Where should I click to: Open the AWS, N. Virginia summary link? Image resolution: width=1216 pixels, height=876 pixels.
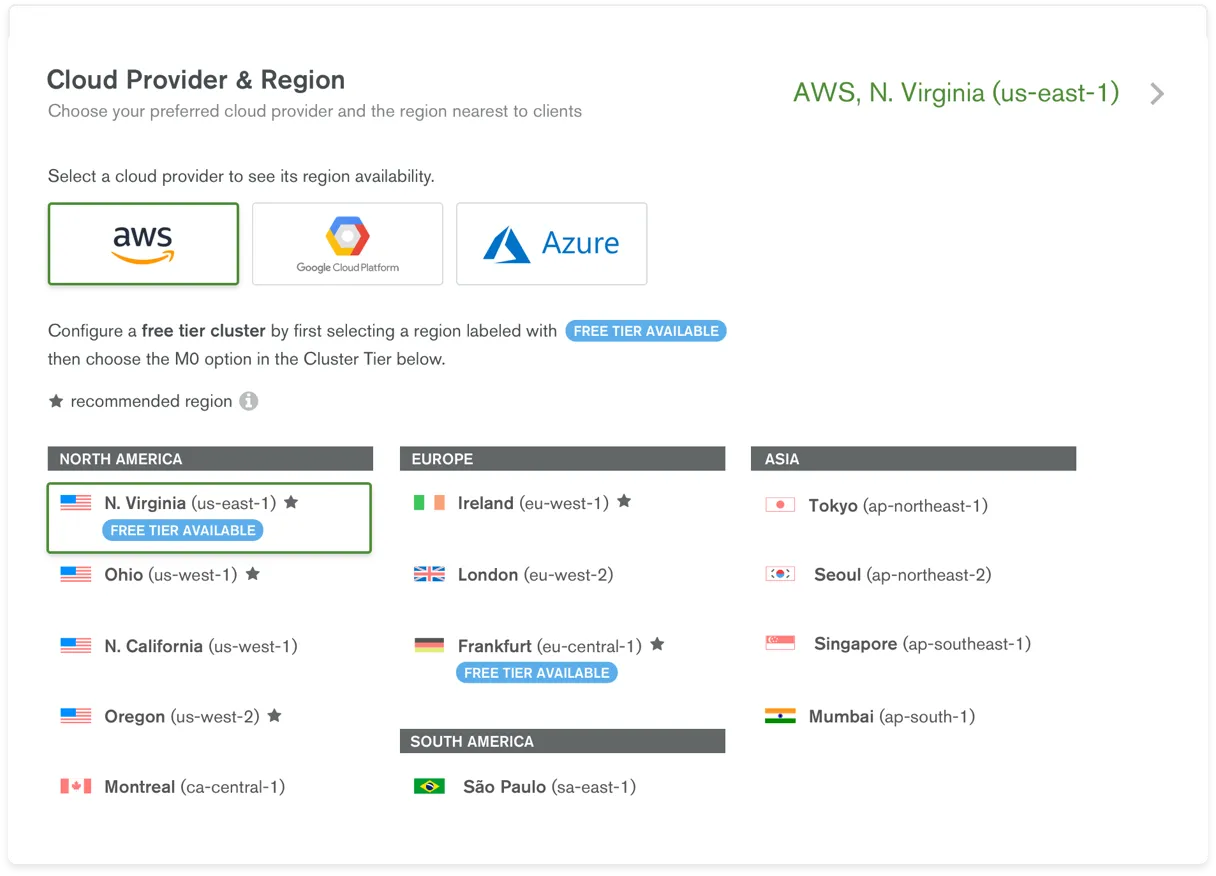(956, 92)
